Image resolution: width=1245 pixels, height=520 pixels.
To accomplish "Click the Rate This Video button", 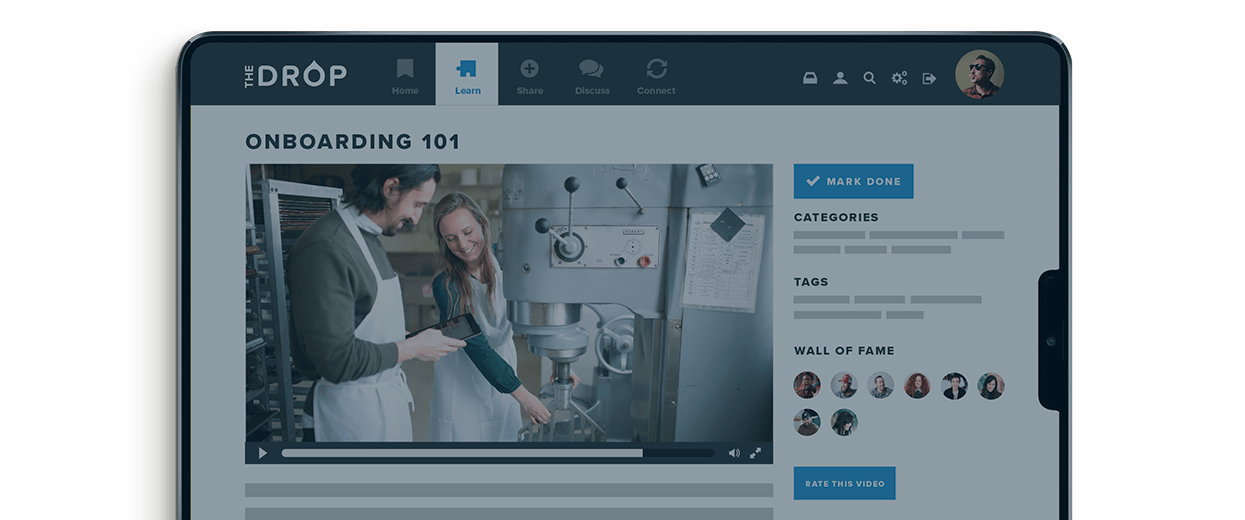I will pos(844,483).
